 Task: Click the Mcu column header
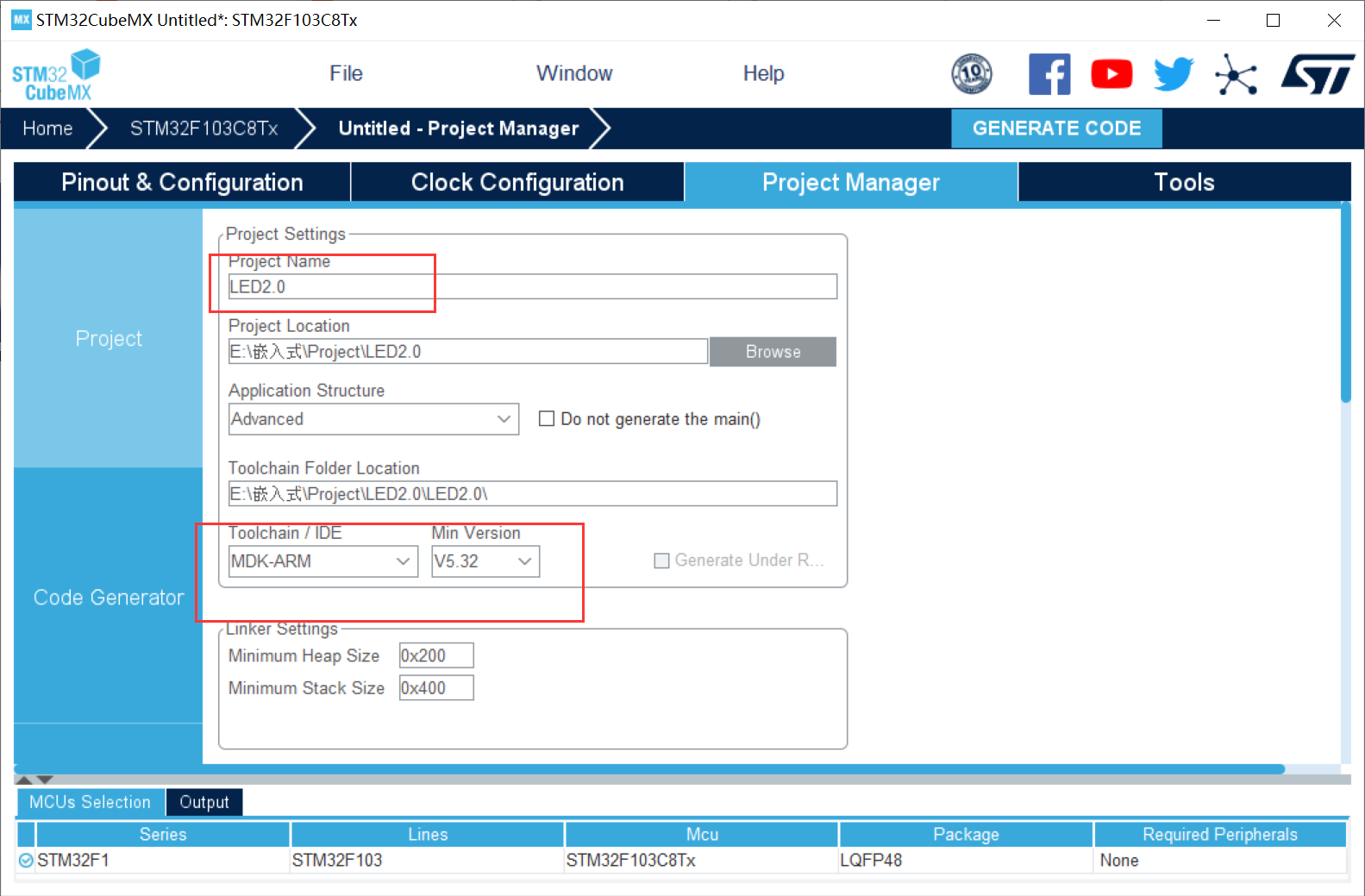click(702, 834)
